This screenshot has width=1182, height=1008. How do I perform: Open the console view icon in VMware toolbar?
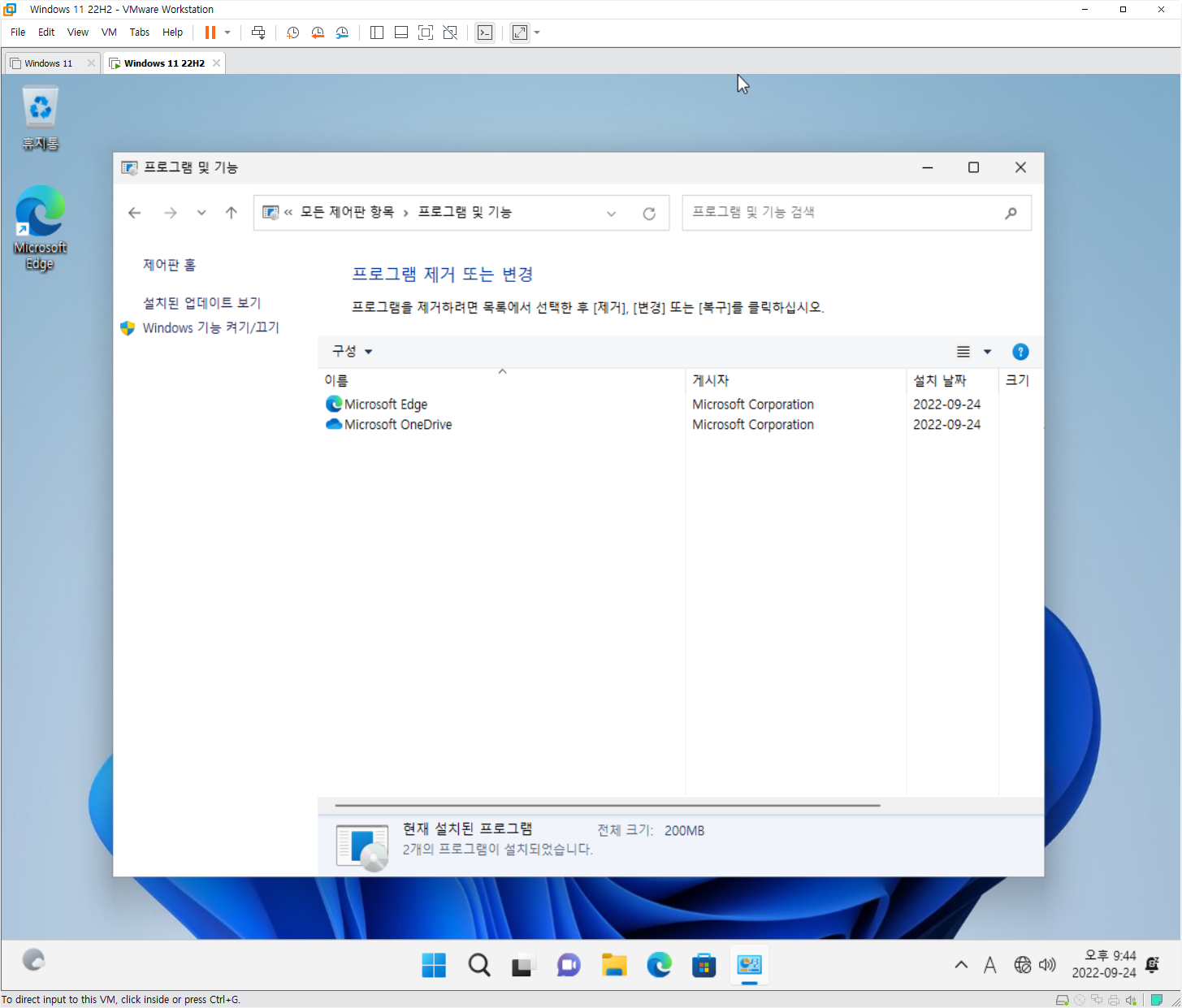(x=485, y=32)
